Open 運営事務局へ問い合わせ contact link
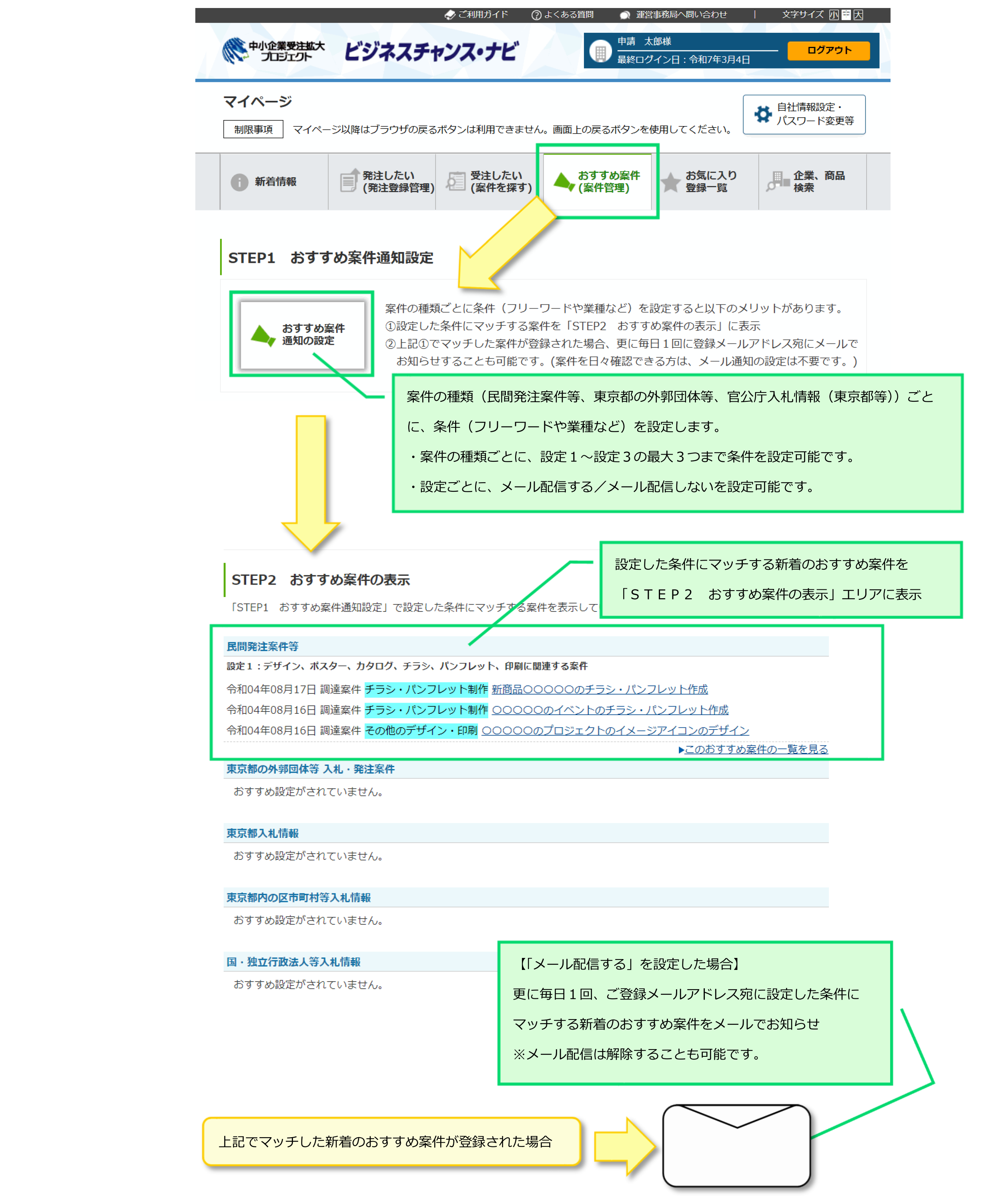This screenshot has width=993, height=1204. [x=673, y=14]
